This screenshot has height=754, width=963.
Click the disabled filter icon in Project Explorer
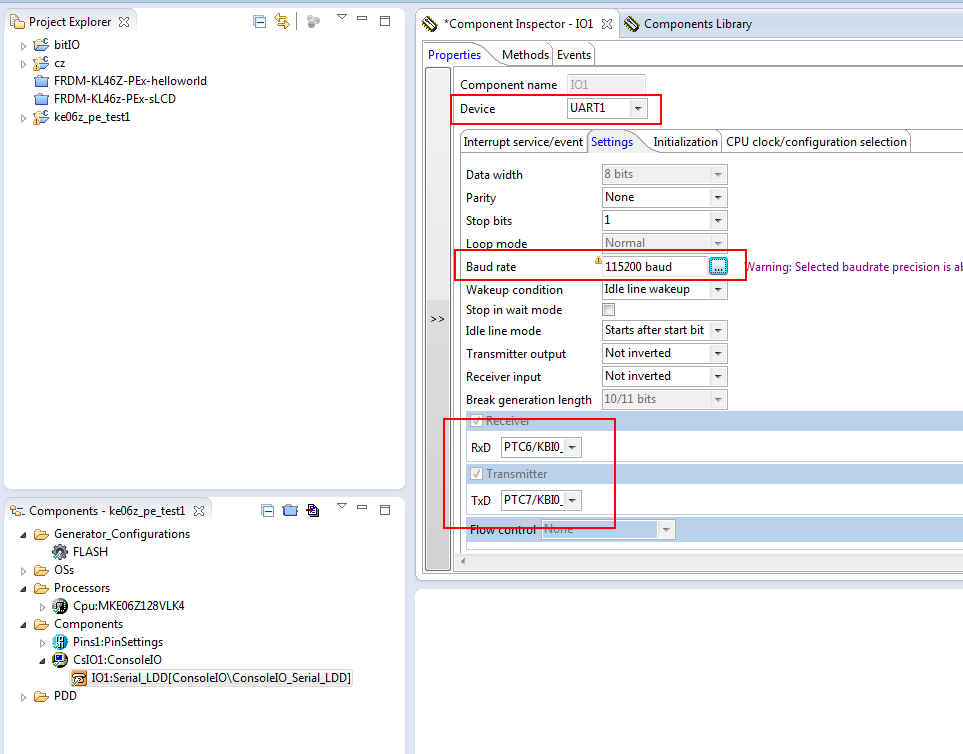coord(313,21)
